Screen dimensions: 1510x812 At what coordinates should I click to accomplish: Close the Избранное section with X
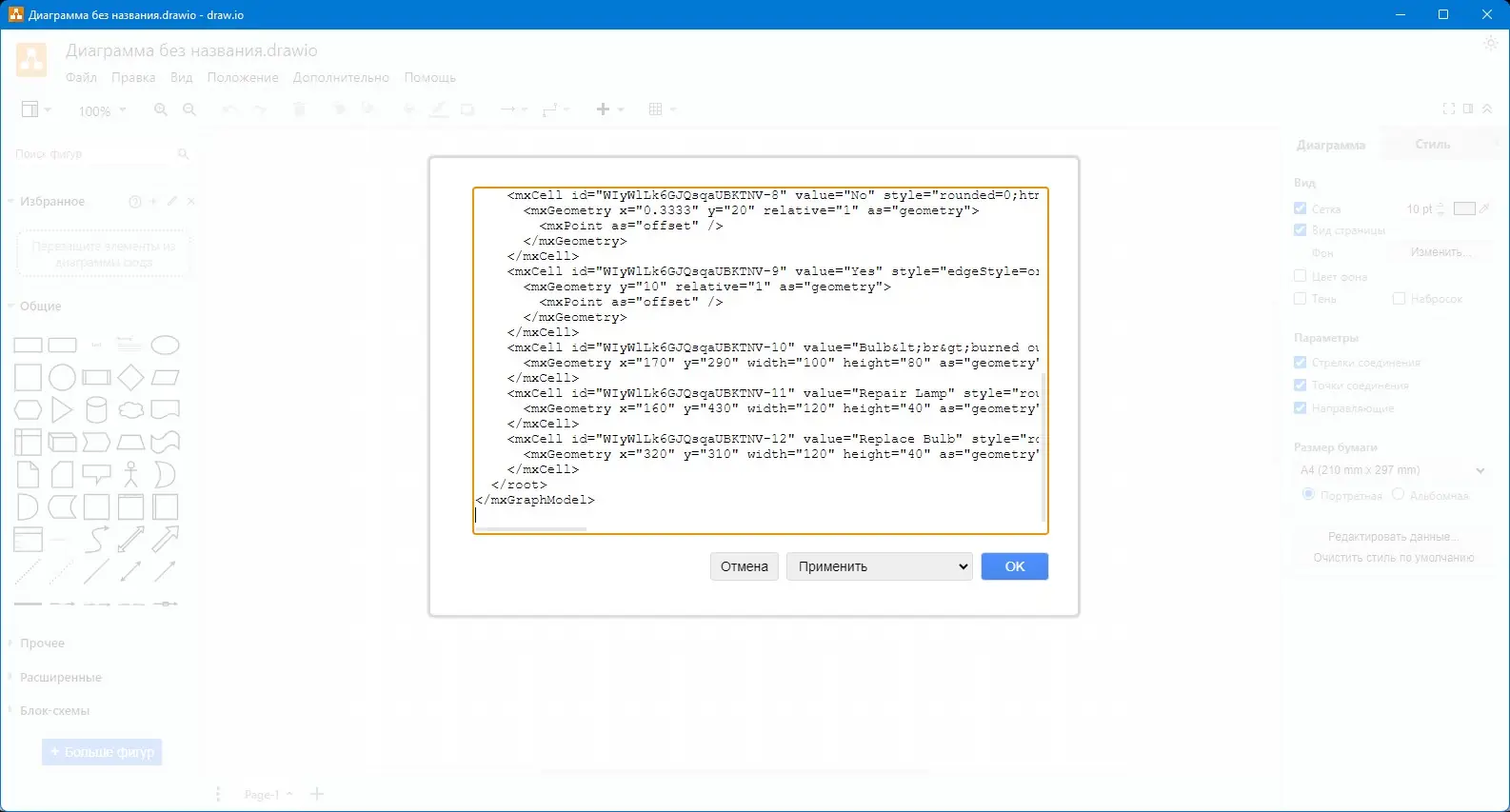pyautogui.click(x=191, y=202)
